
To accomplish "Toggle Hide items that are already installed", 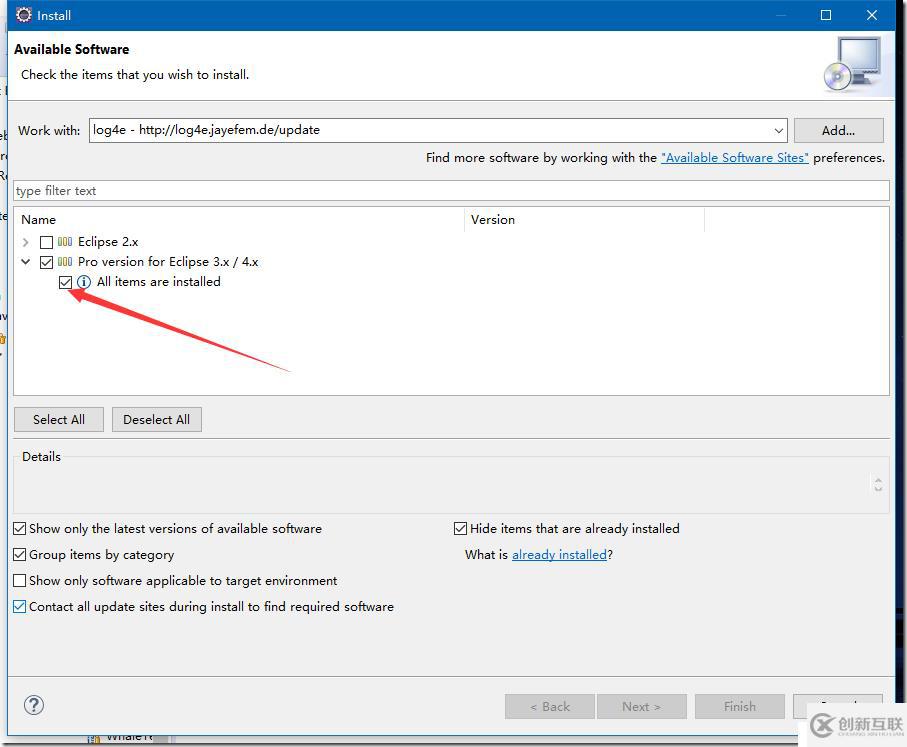I will (460, 528).
